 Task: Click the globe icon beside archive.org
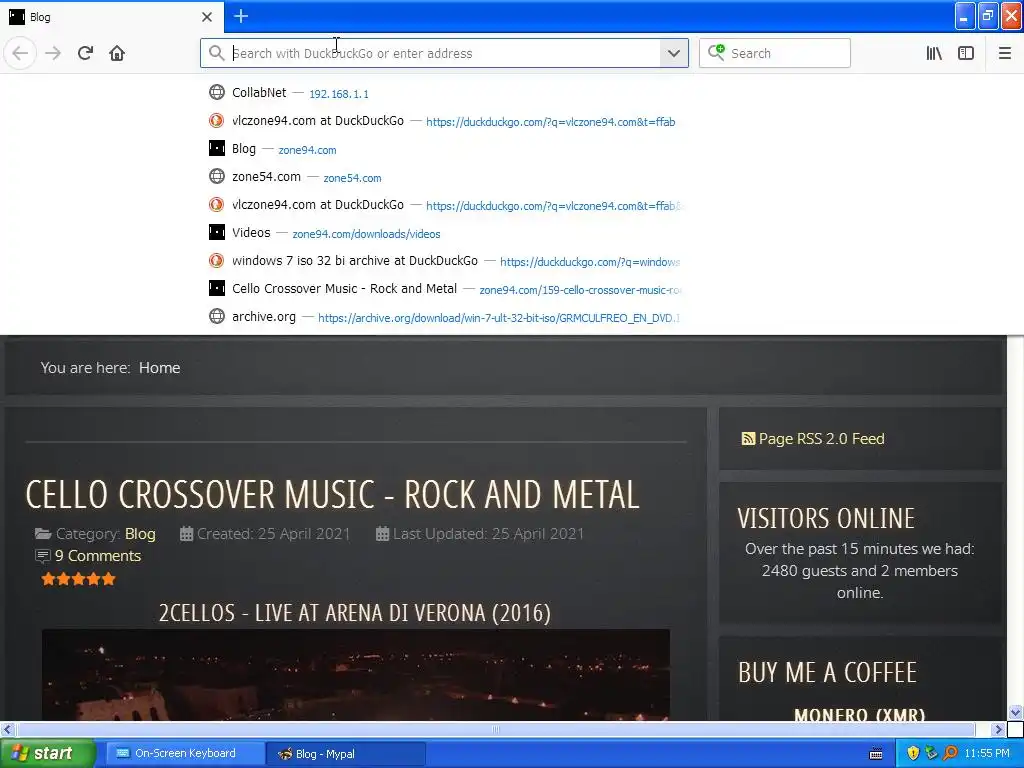217,316
